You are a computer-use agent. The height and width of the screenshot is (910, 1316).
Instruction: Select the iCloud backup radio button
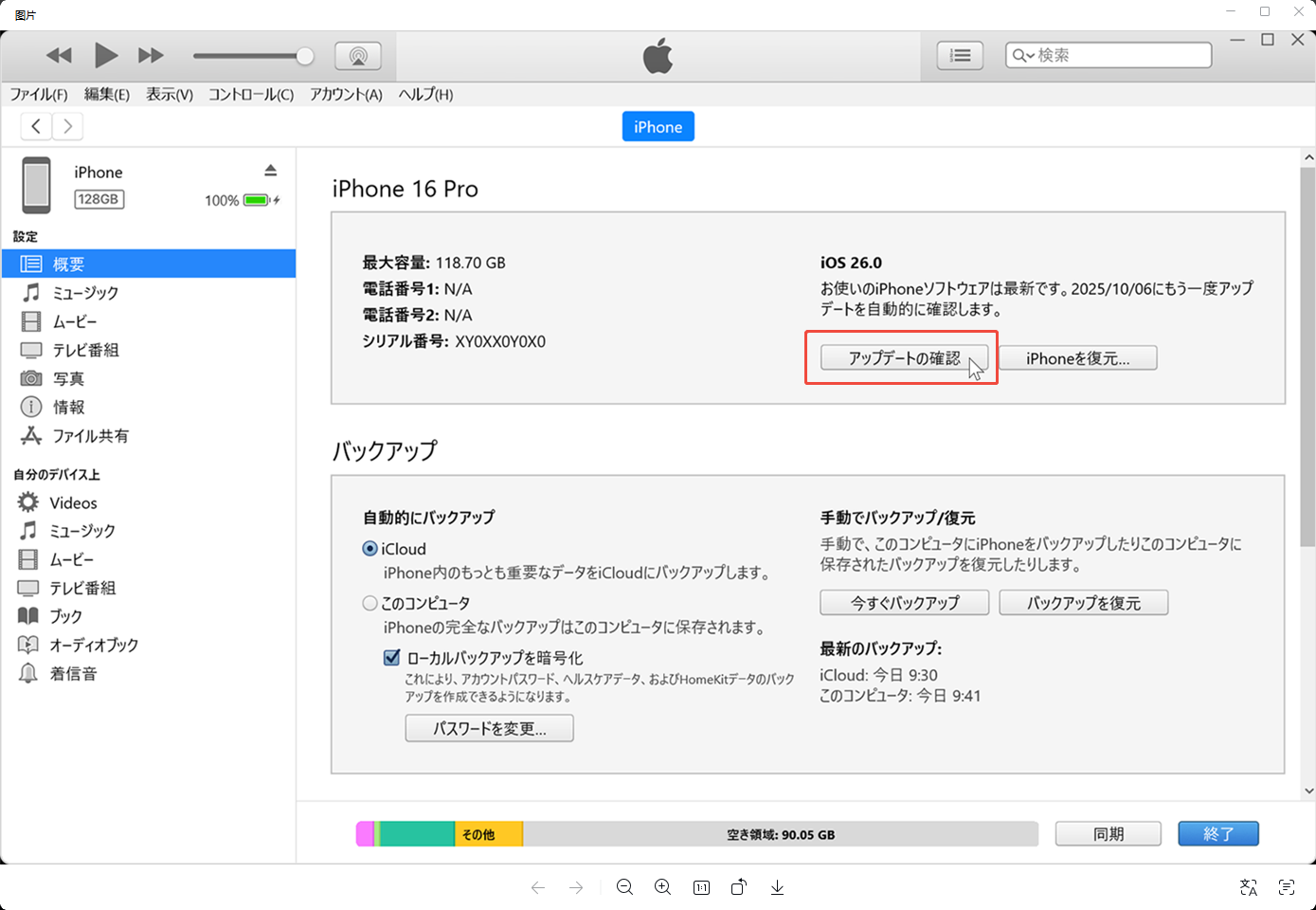pyautogui.click(x=370, y=549)
